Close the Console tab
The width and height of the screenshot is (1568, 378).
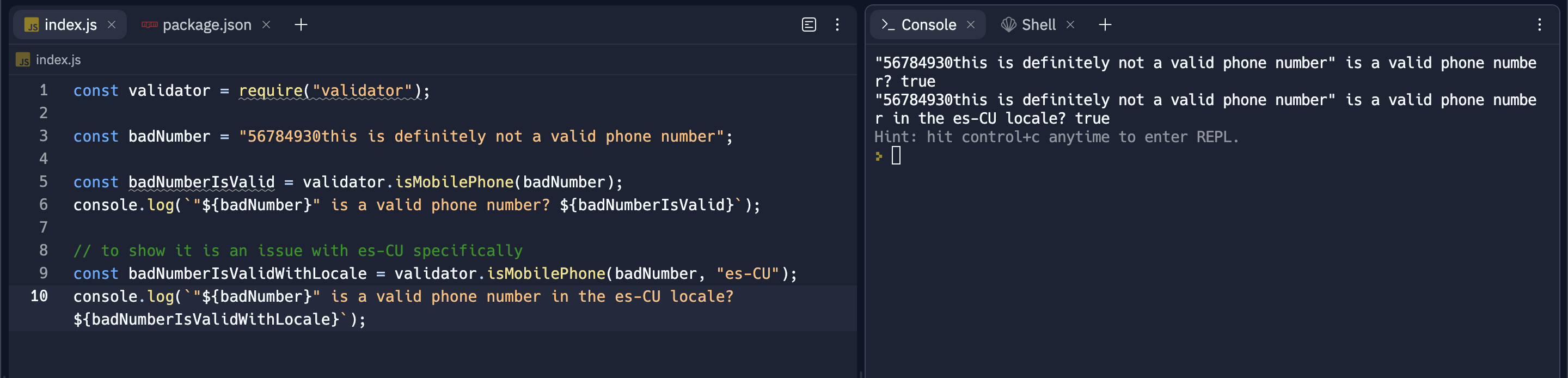[x=971, y=25]
